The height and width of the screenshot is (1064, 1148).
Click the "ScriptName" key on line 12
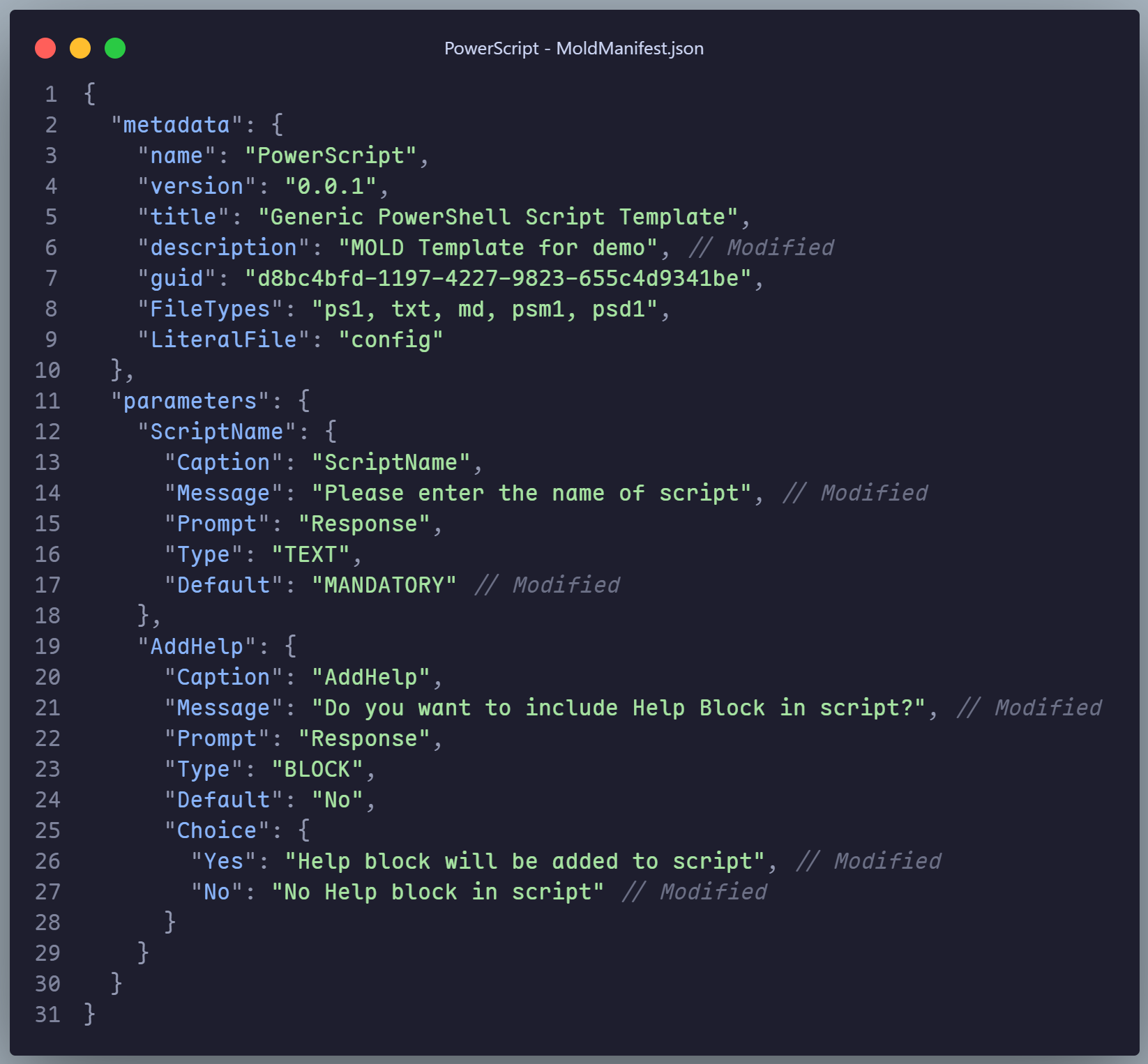[x=217, y=432]
